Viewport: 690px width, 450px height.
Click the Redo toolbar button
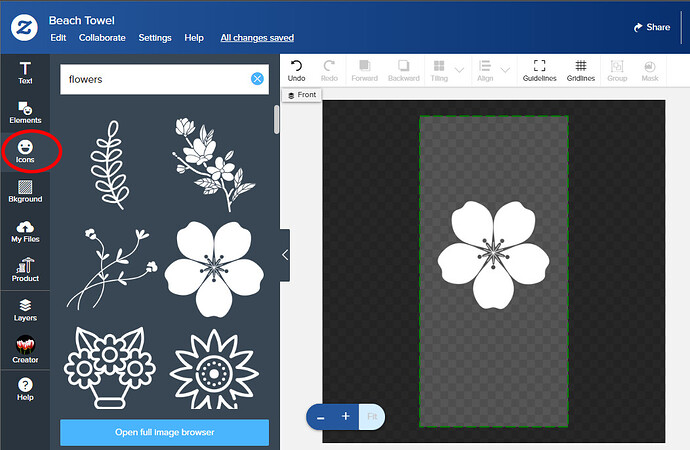coord(329,71)
